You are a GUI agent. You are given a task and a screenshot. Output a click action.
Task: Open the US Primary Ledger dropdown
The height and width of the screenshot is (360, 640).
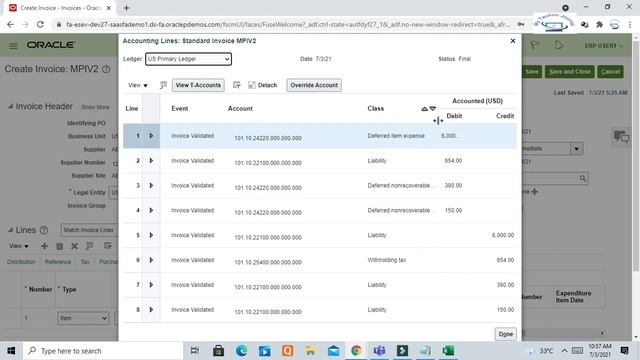(189, 59)
